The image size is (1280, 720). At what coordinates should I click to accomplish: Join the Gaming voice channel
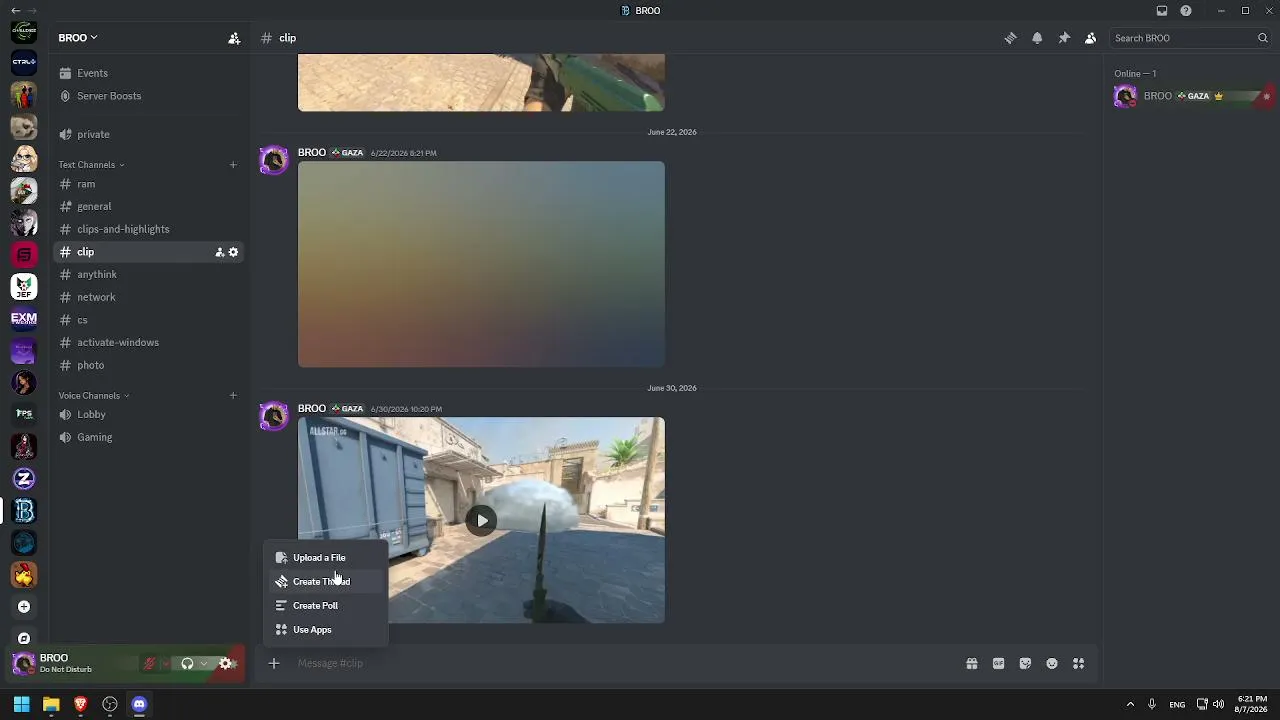[x=147, y=437]
